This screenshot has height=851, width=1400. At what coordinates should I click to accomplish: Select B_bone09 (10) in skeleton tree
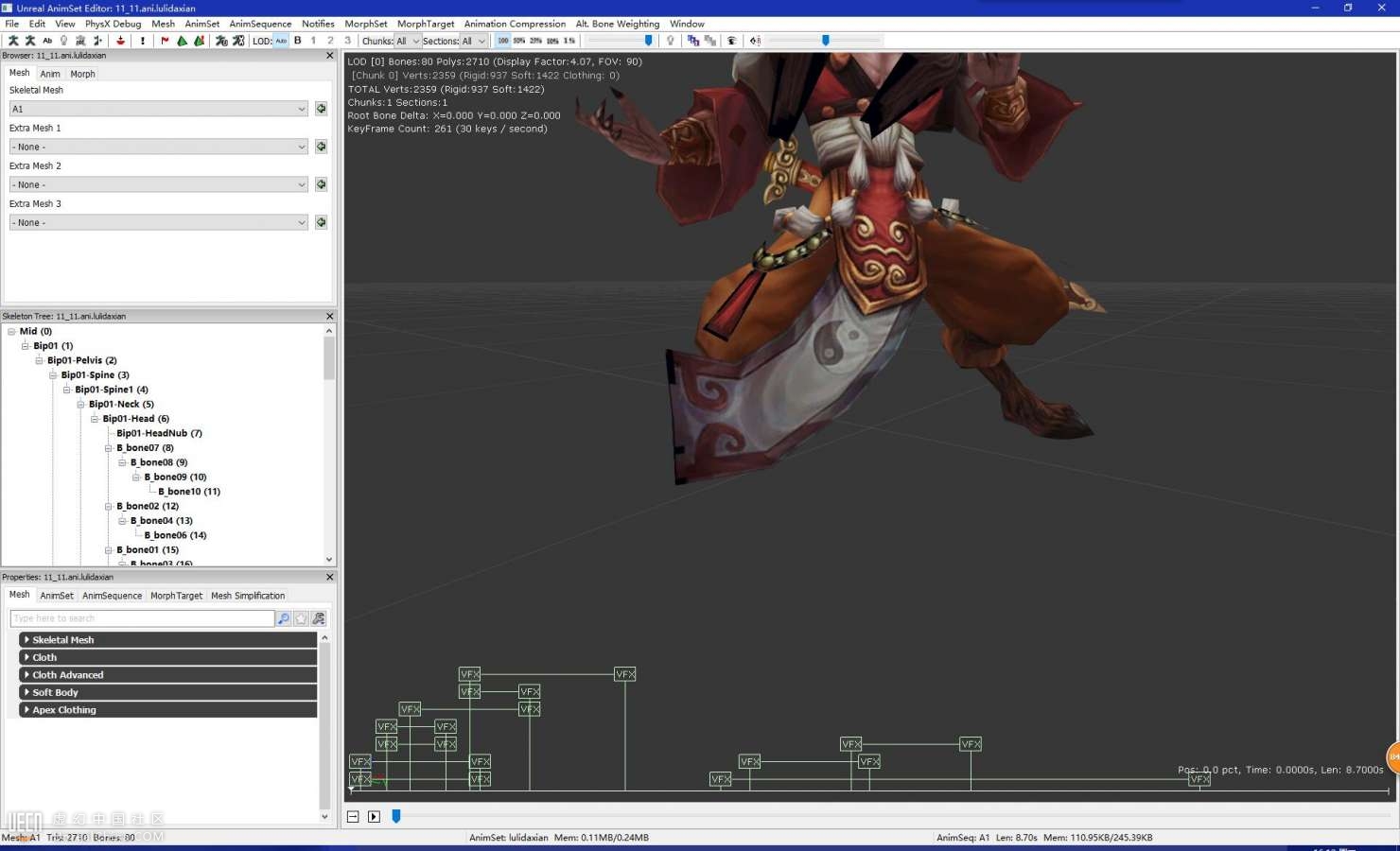coord(175,478)
